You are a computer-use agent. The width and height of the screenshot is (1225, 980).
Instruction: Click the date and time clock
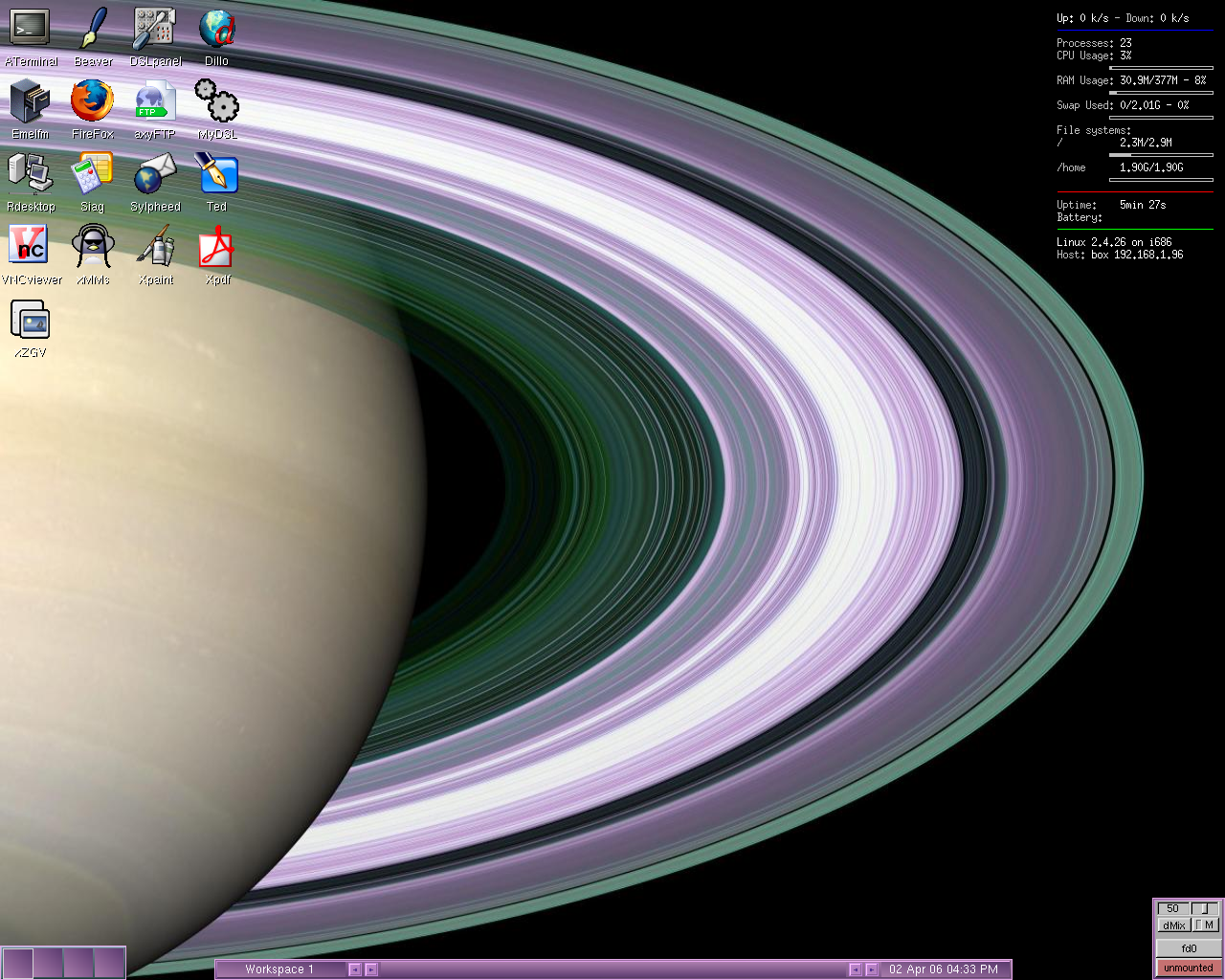pos(944,969)
